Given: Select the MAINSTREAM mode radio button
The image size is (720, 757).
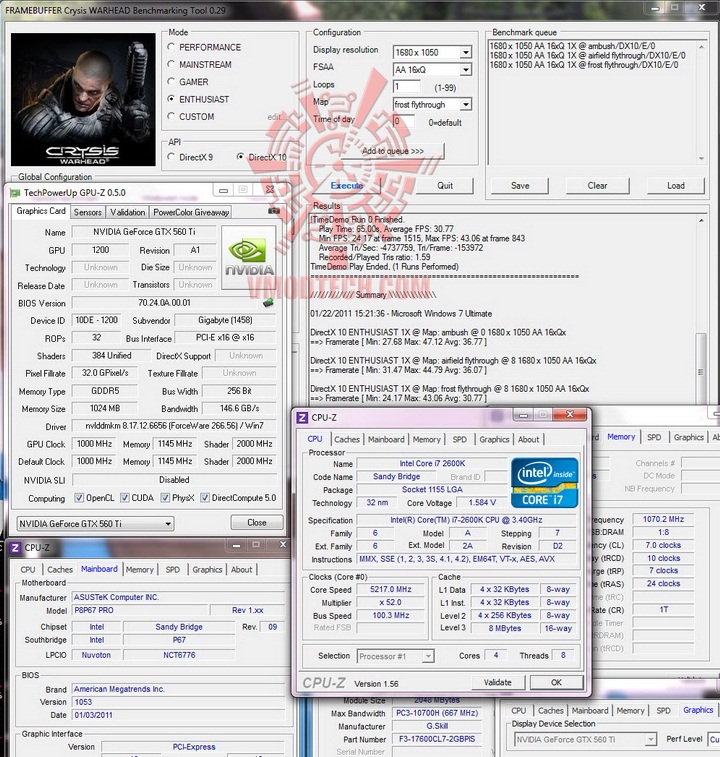Looking at the screenshot, I should coord(171,64).
